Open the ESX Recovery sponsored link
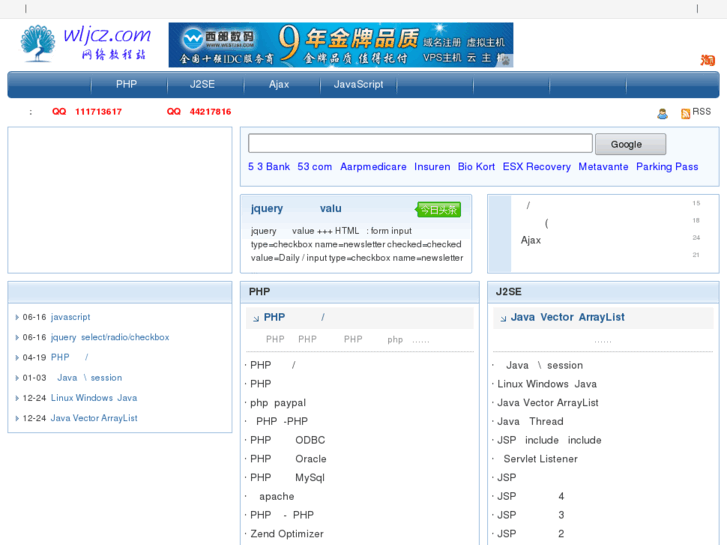The image size is (727, 545). (x=536, y=167)
